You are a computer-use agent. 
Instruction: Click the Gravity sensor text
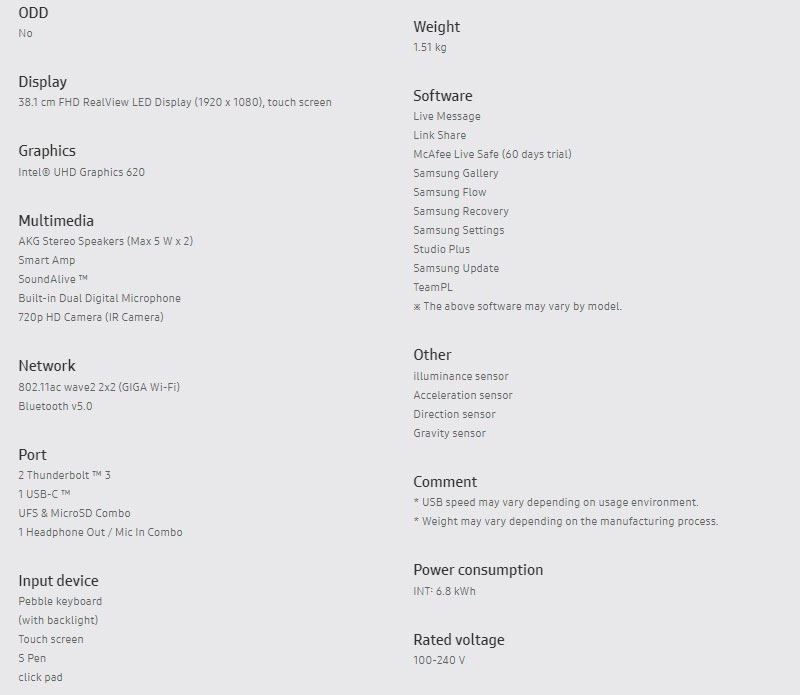[x=450, y=433]
